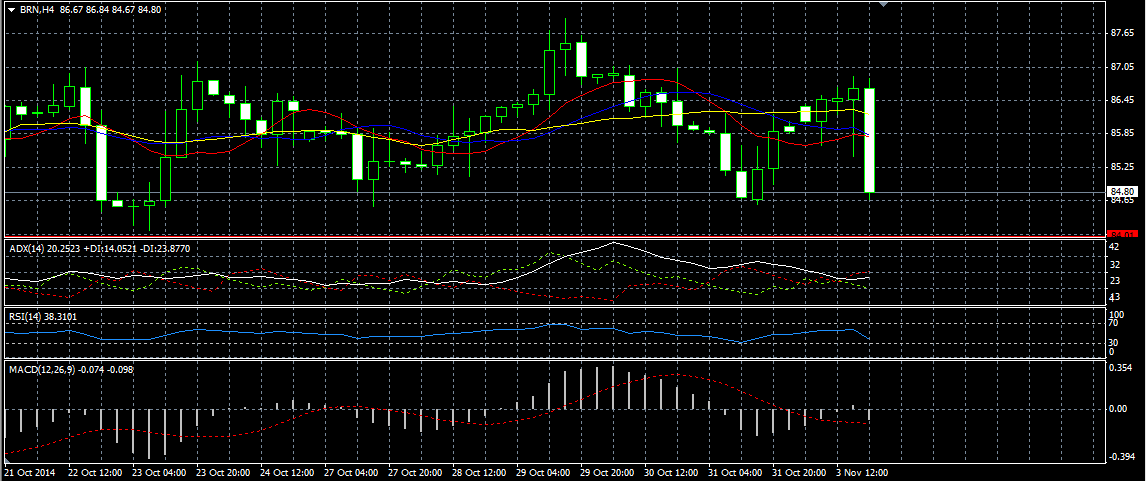Image resolution: width=1146 pixels, height=481 pixels.
Task: Click the 87.05 price axis value
Action: pyautogui.click(x=1122, y=67)
